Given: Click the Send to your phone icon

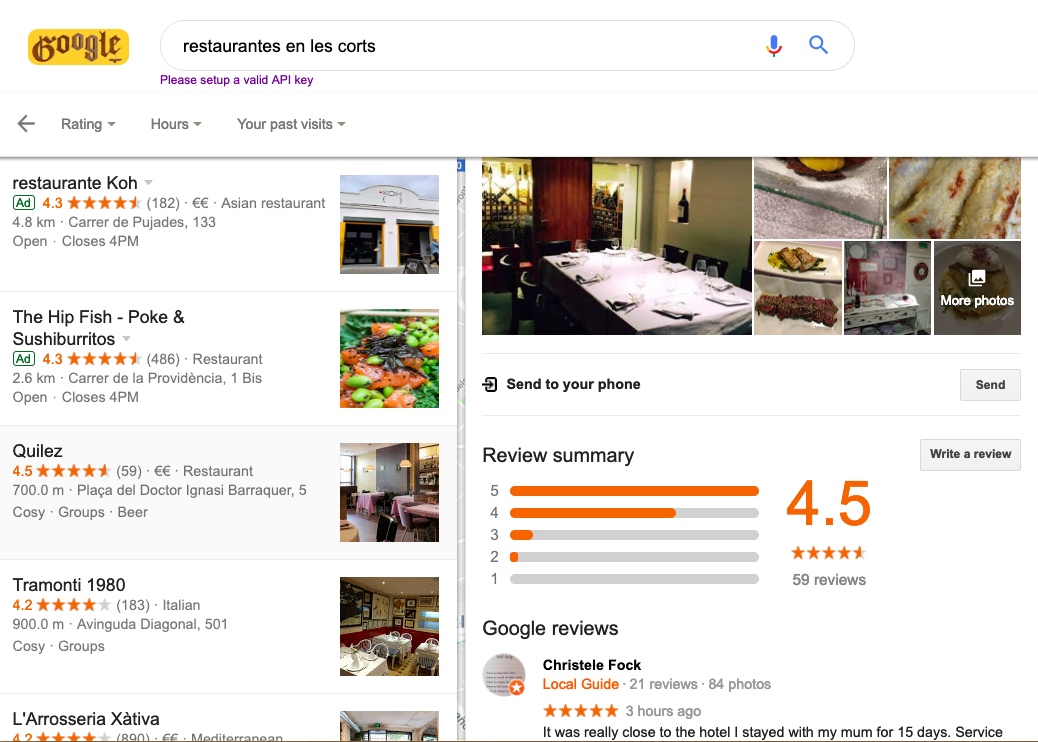Looking at the screenshot, I should click(490, 384).
